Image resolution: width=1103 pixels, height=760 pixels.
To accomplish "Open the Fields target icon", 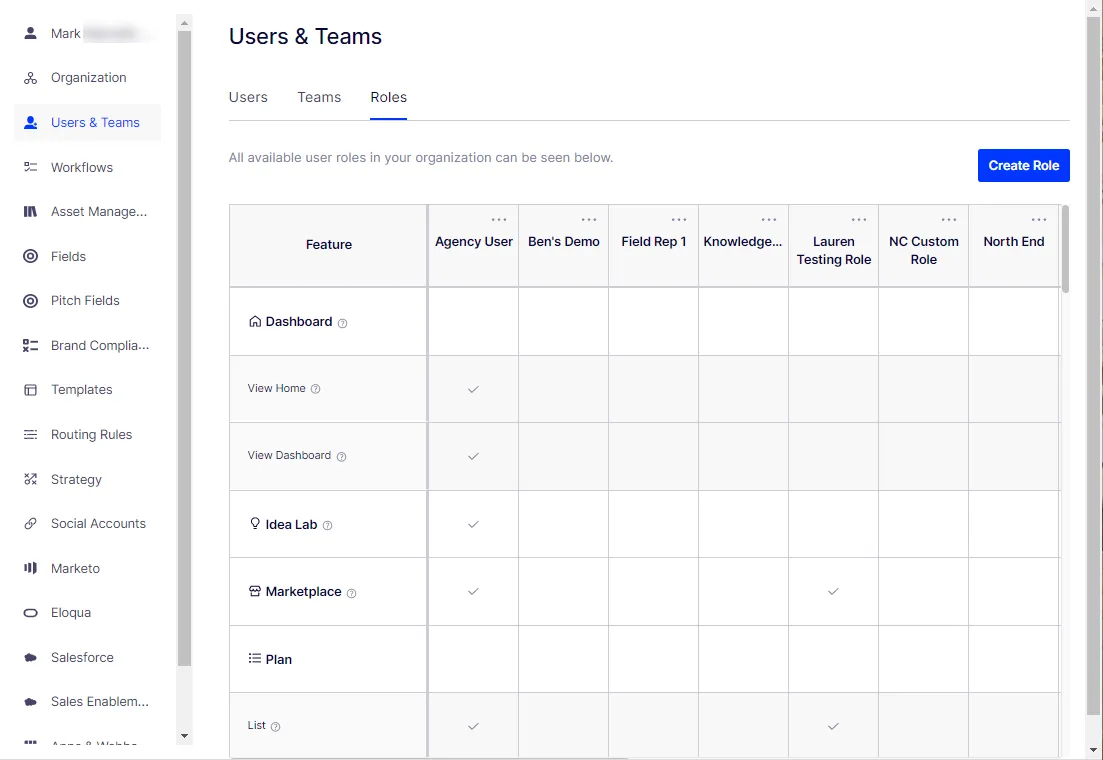I will (30, 256).
